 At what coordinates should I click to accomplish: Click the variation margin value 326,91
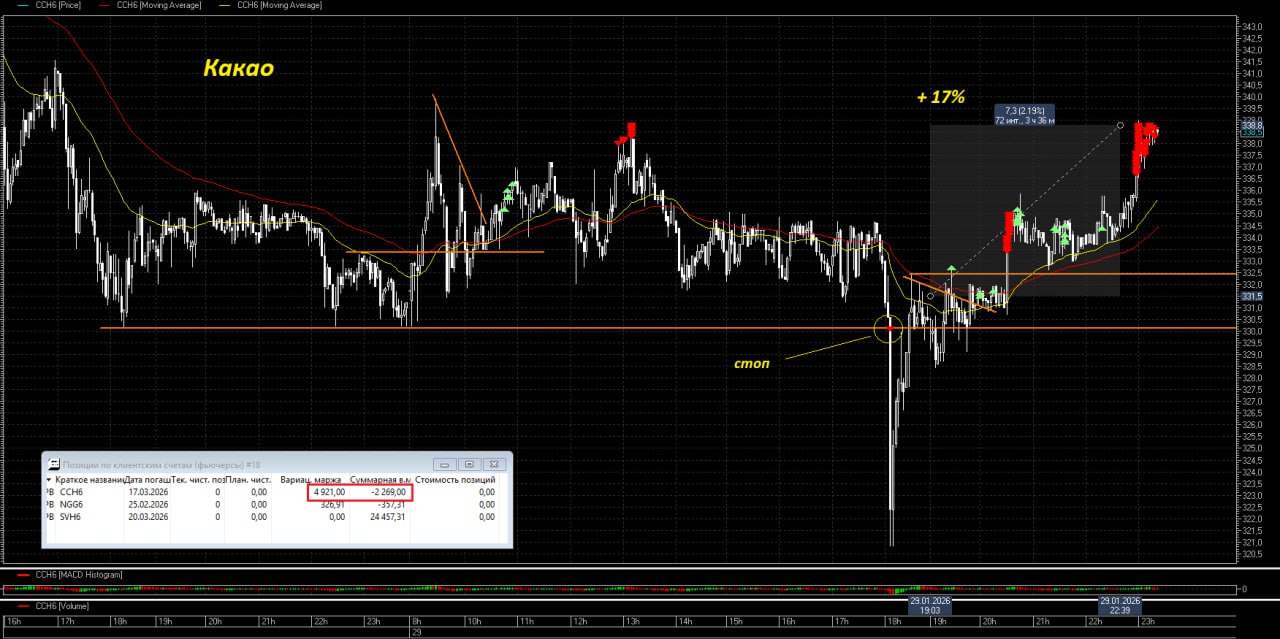pyautogui.click(x=333, y=504)
